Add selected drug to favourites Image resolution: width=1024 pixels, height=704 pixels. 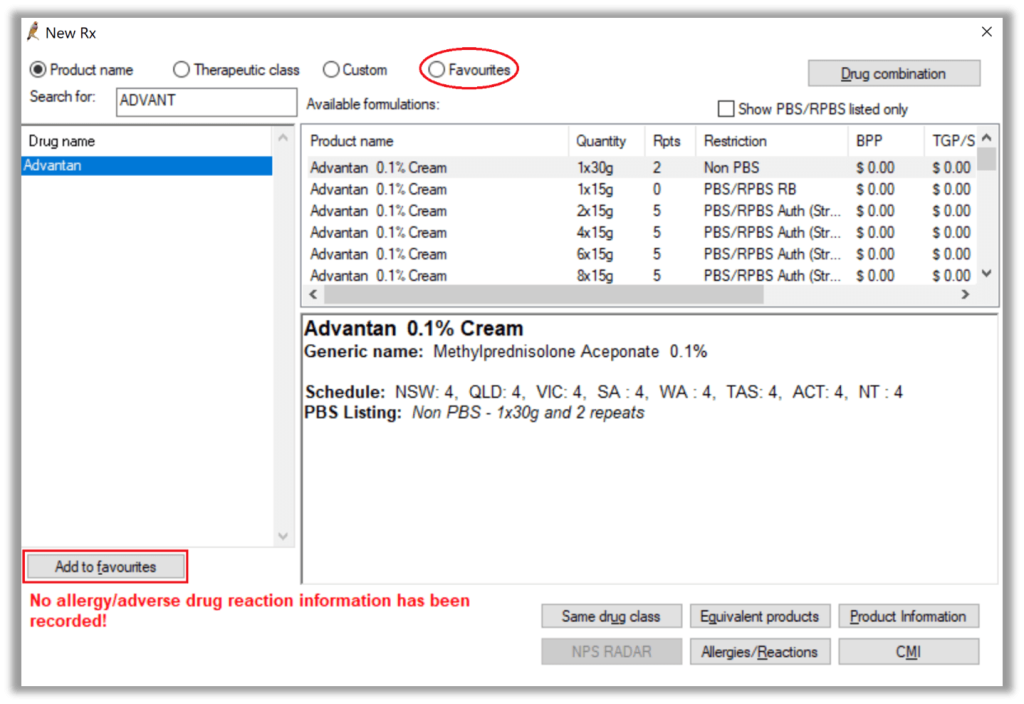pyautogui.click(x=105, y=566)
